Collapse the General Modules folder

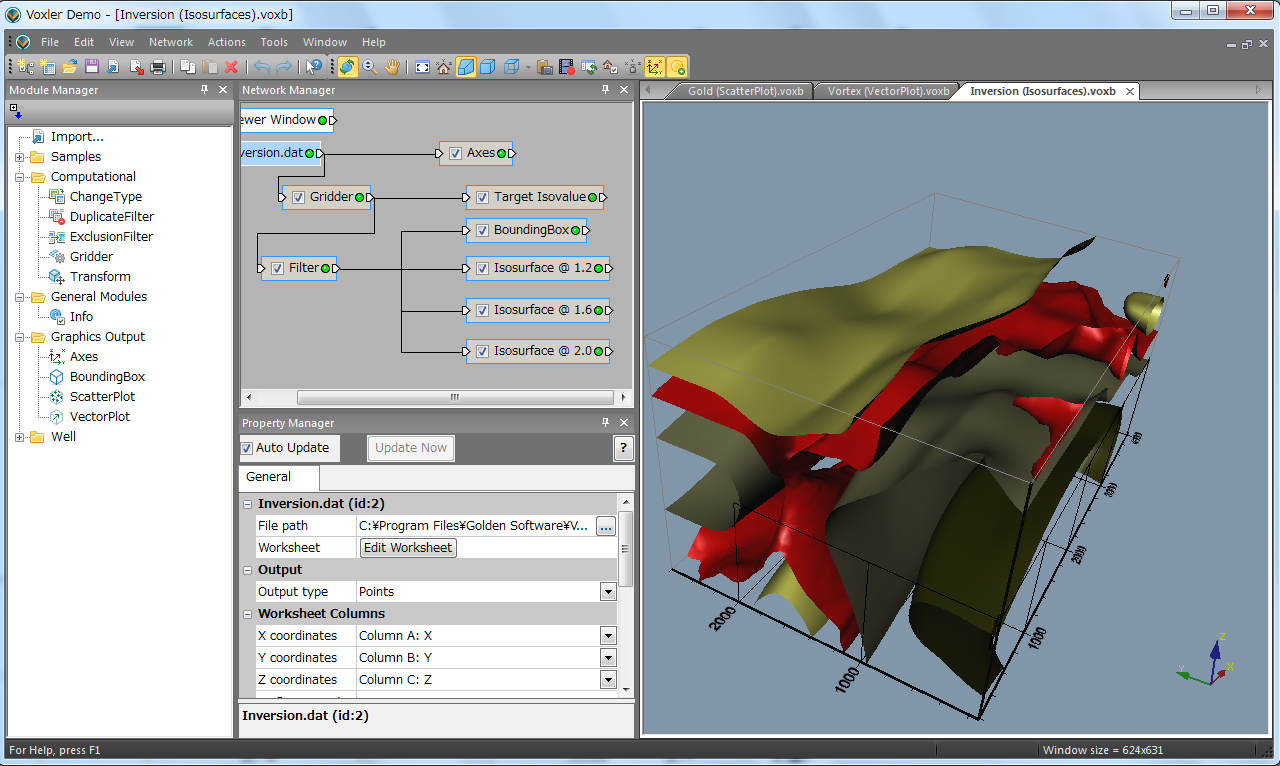20,297
